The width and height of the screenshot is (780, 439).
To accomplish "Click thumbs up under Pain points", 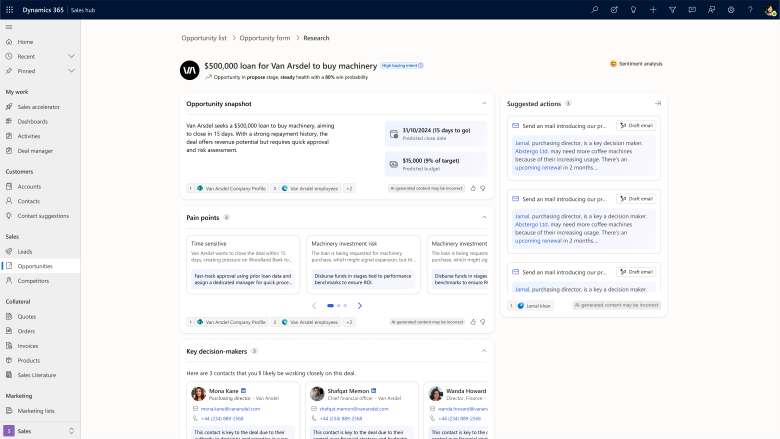I will 473,322.
